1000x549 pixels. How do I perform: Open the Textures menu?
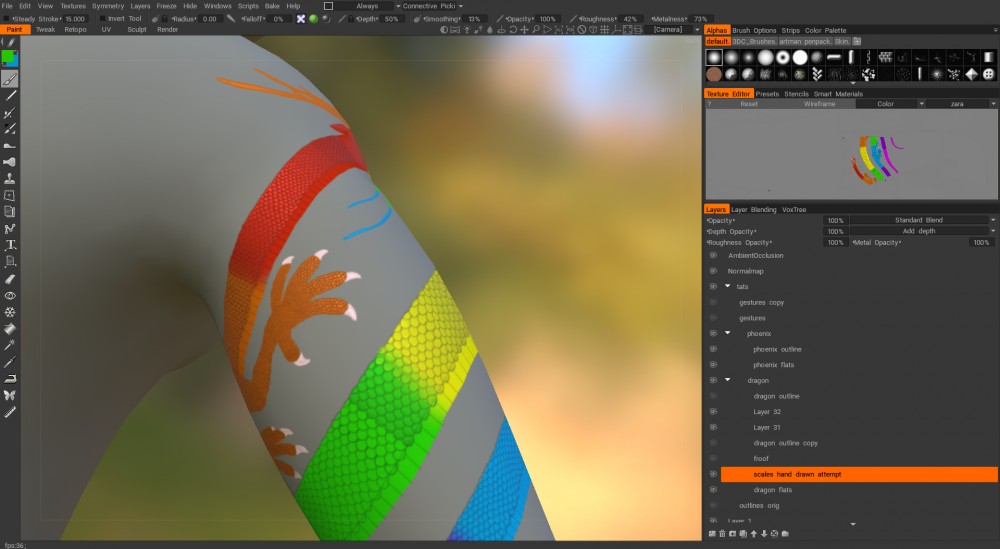point(73,6)
